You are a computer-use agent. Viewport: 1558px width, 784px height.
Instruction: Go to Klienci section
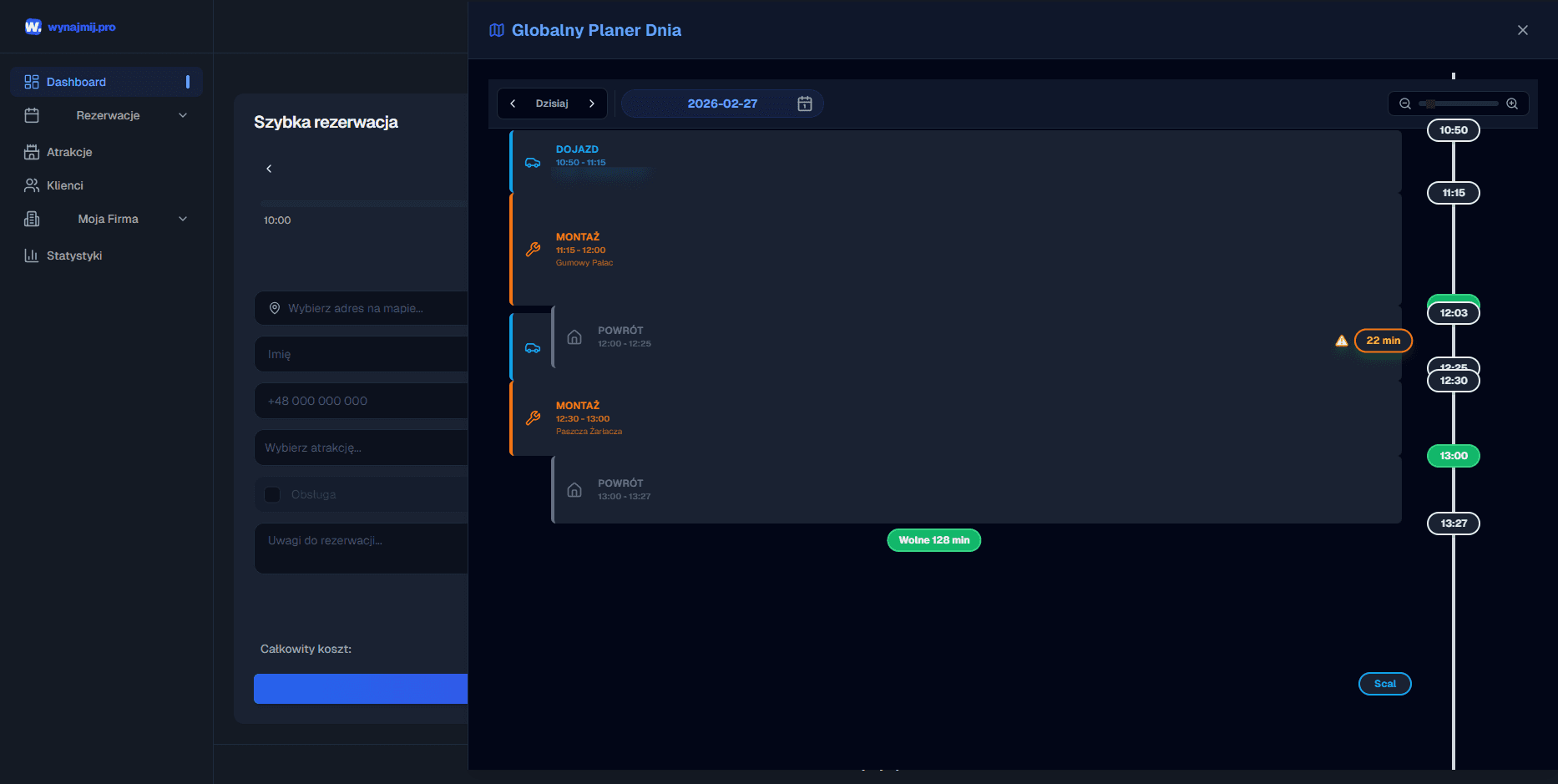point(65,185)
